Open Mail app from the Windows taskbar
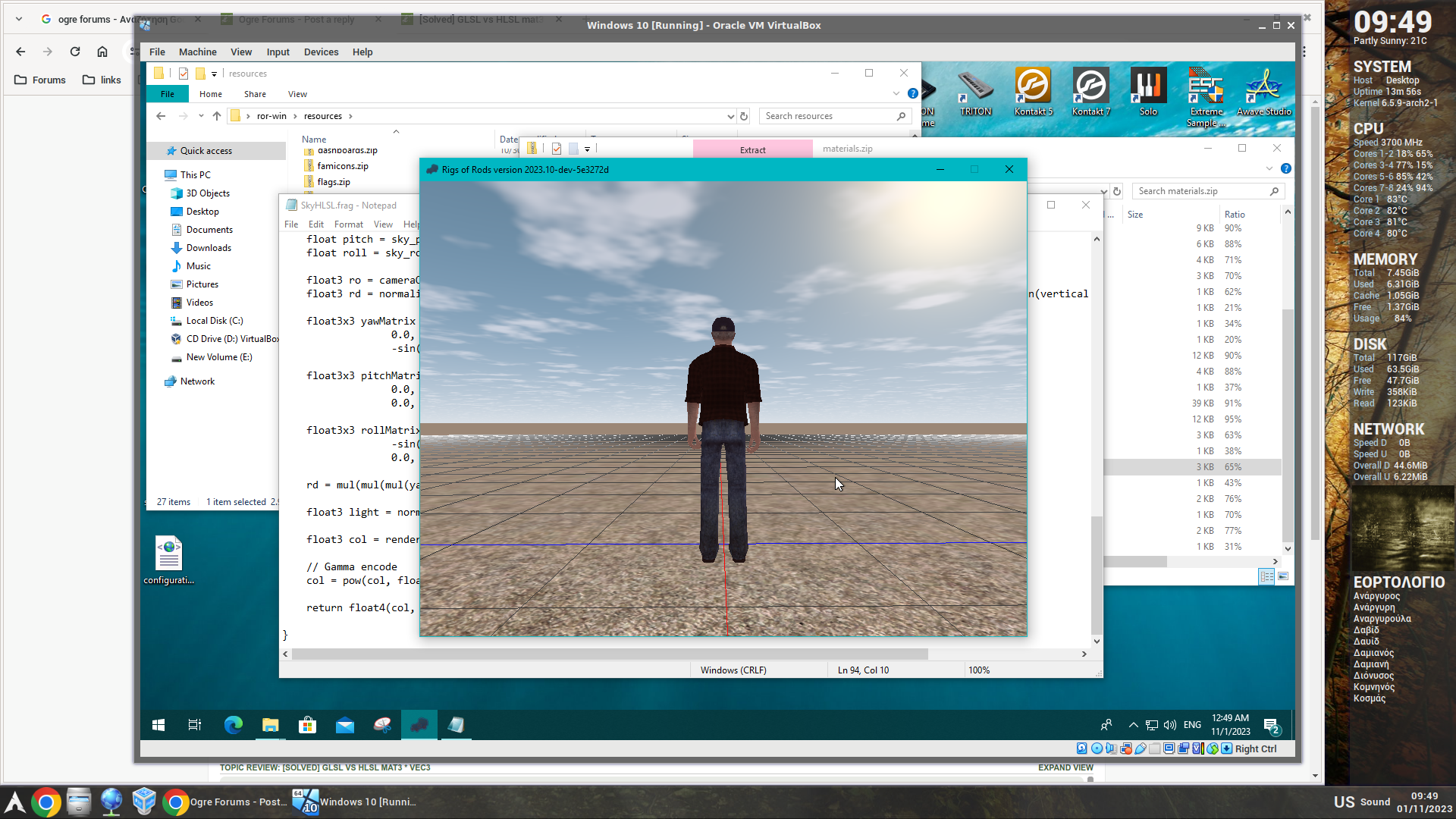The height and width of the screenshot is (819, 1456). pos(345,725)
